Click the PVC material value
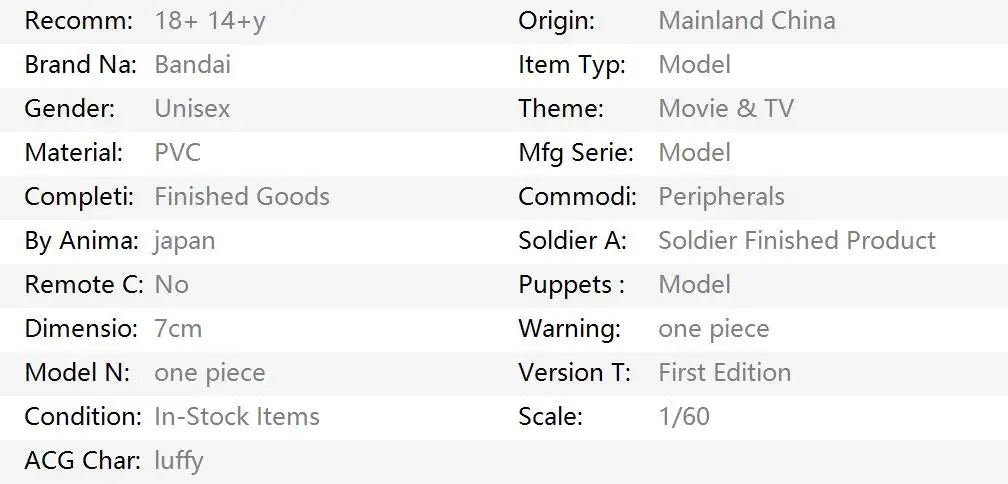1008x484 pixels. (x=178, y=153)
